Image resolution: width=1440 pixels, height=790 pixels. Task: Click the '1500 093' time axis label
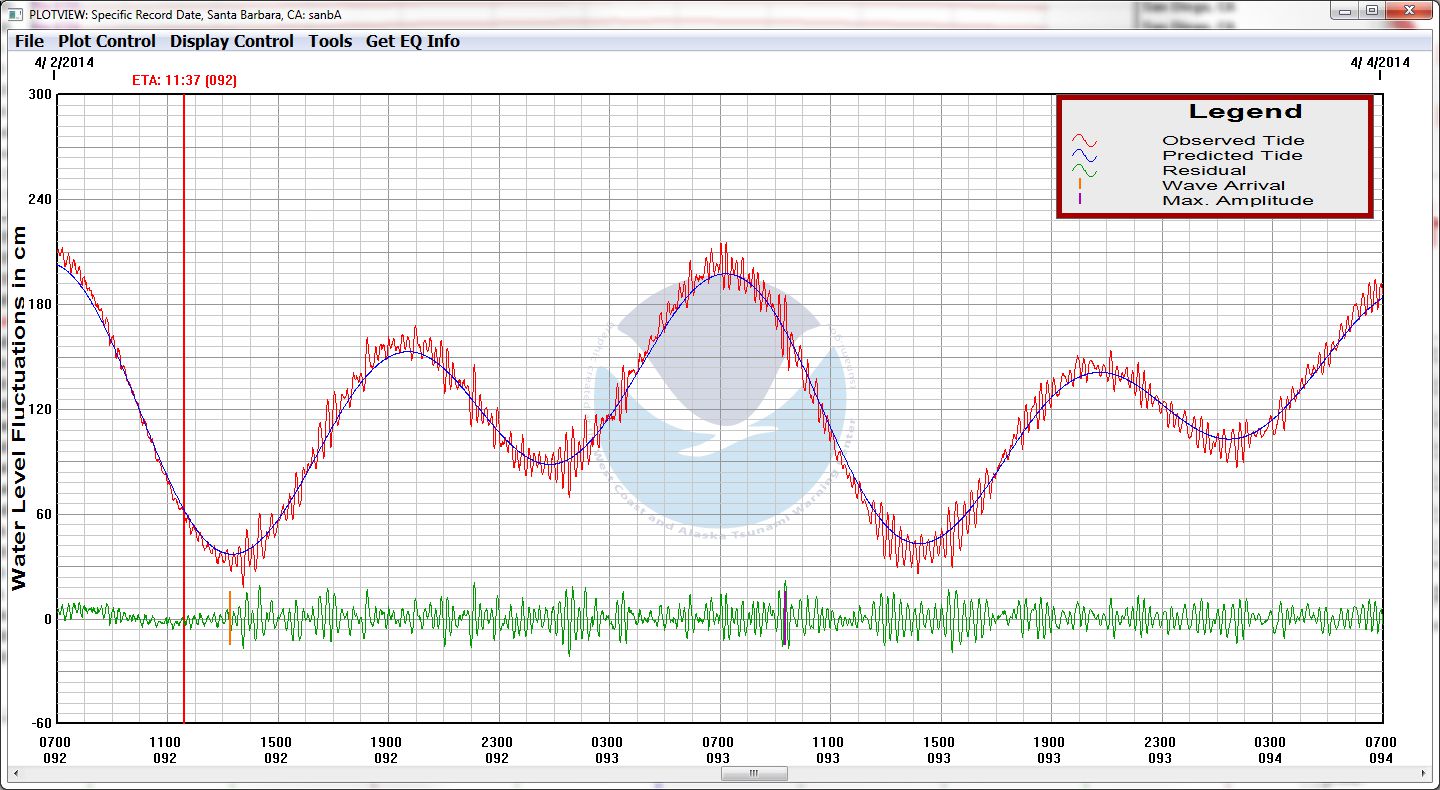pyautogui.click(x=939, y=750)
